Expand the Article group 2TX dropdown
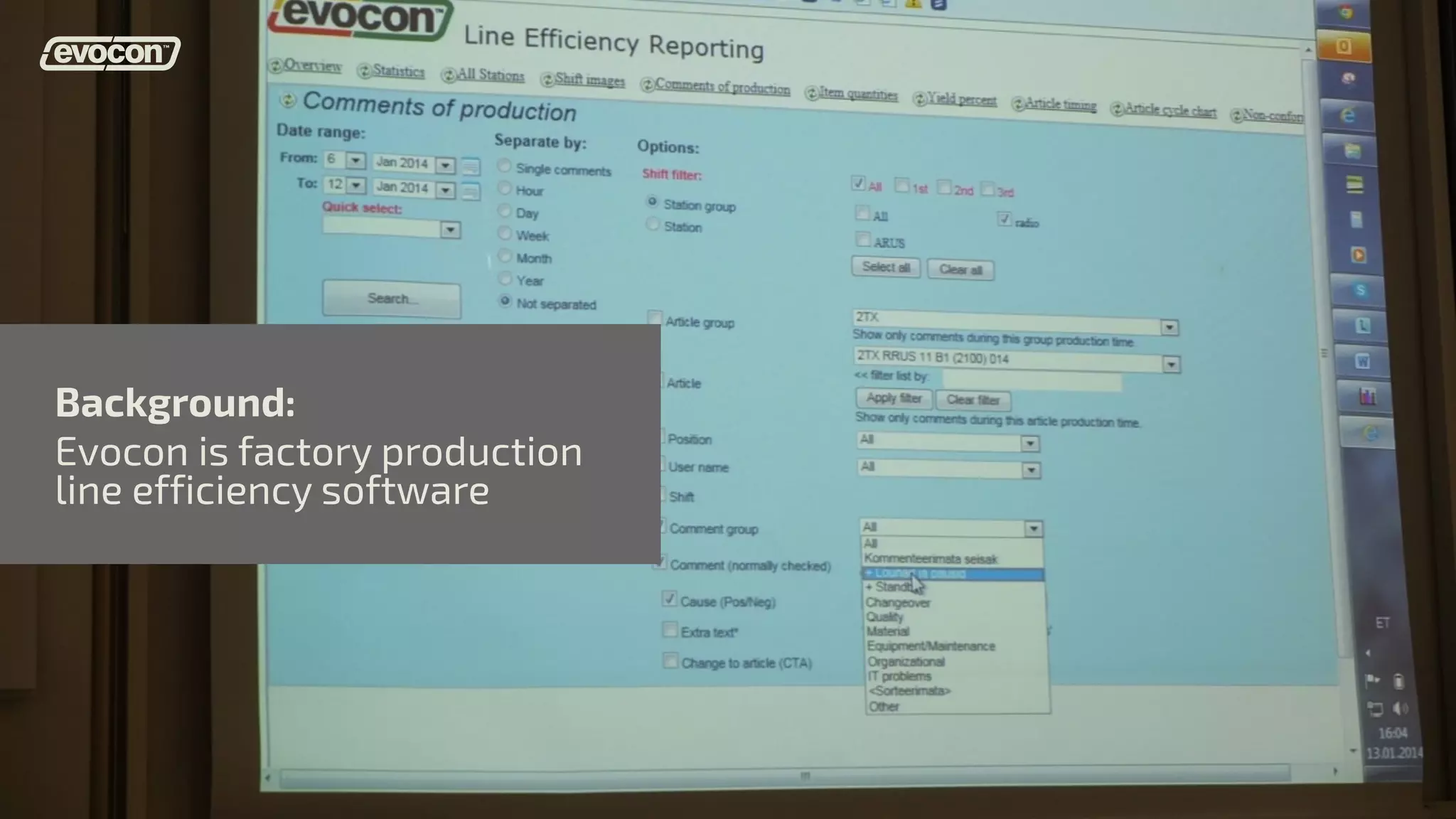The height and width of the screenshot is (819, 1456). [x=1169, y=327]
